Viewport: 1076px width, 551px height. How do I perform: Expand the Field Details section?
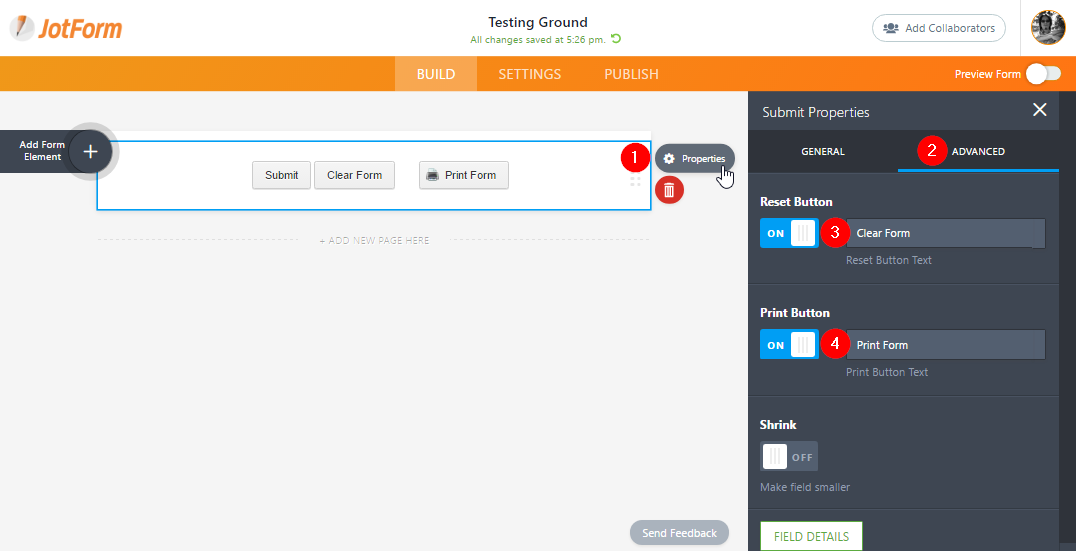point(811,536)
